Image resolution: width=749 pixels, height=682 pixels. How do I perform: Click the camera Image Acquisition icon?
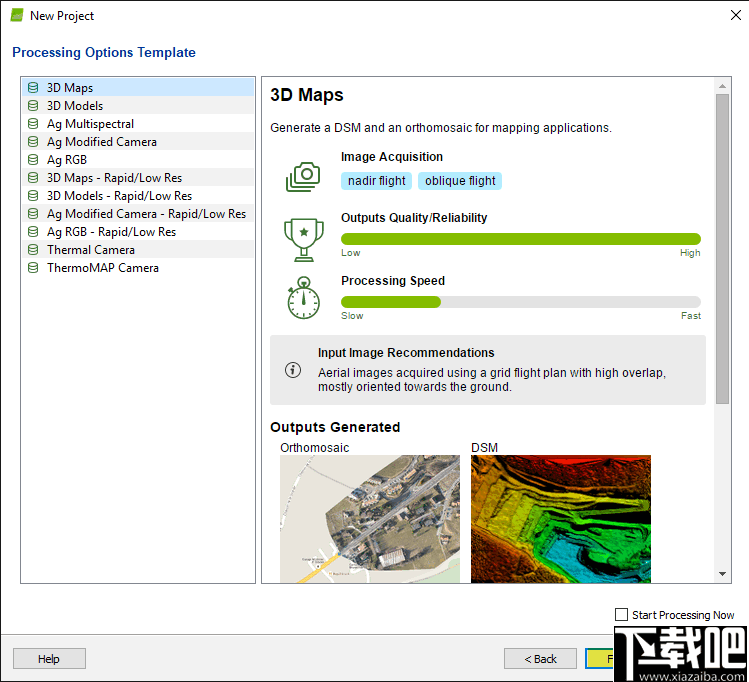coord(303,177)
